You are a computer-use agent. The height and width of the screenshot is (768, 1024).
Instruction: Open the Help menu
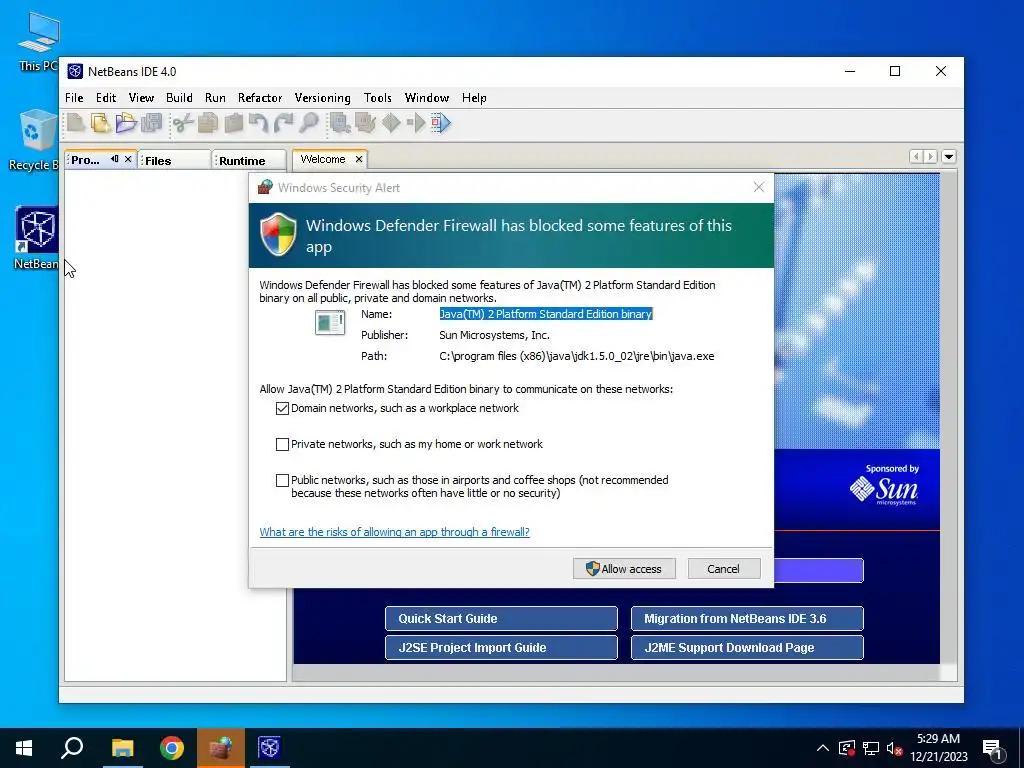pyautogui.click(x=474, y=98)
